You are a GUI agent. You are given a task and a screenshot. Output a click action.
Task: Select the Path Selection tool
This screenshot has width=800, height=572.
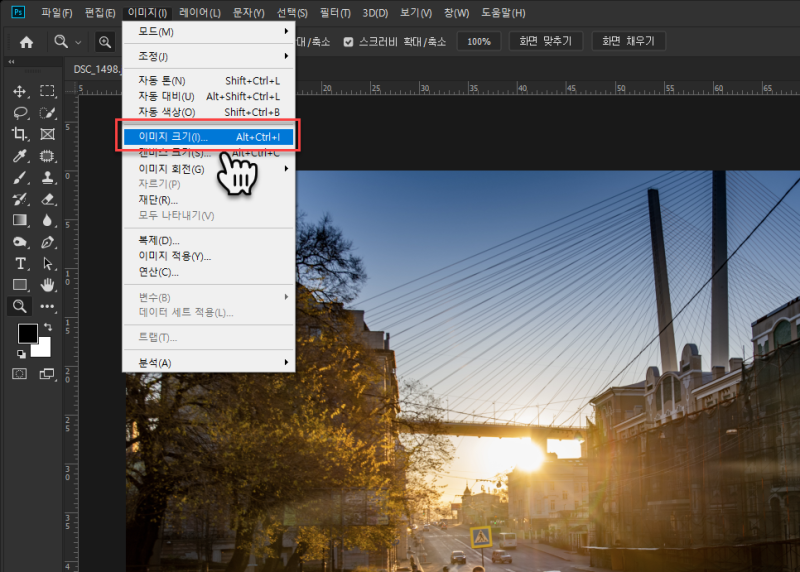(x=47, y=263)
